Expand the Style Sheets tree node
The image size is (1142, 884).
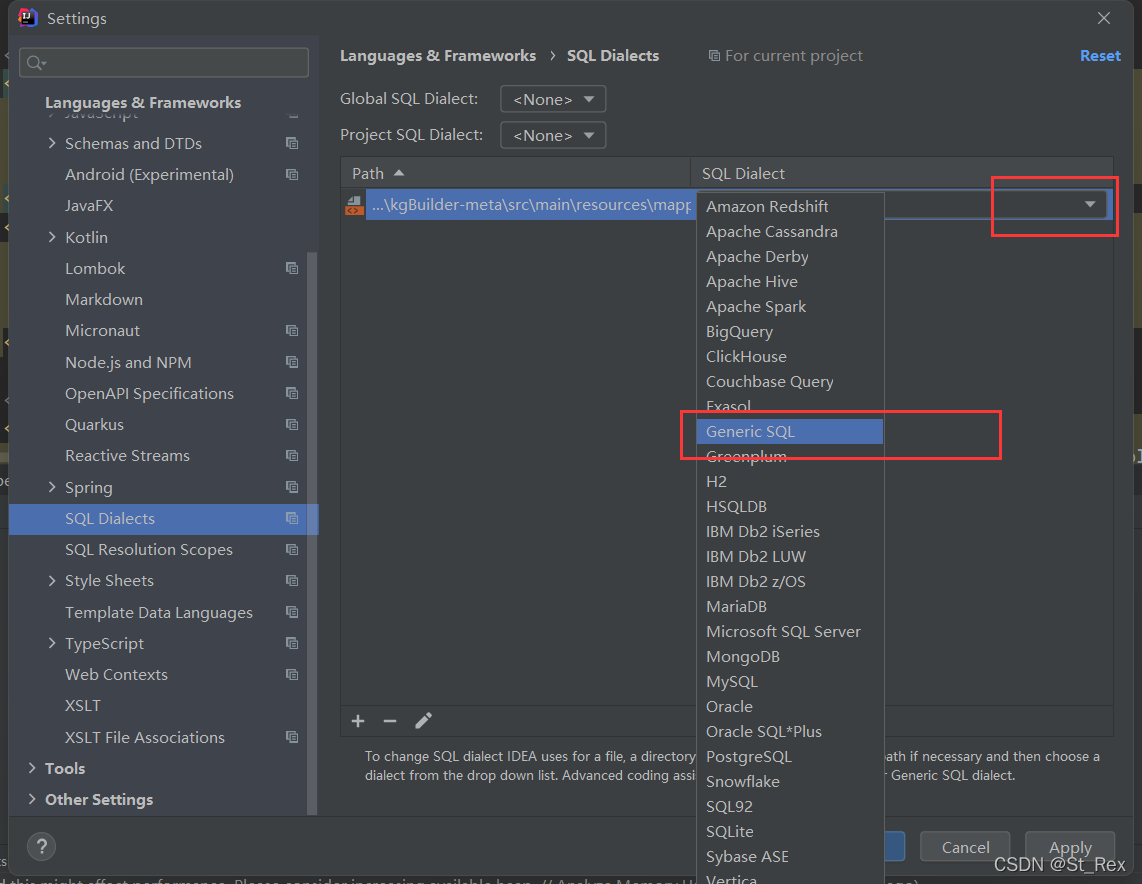[x=52, y=581]
